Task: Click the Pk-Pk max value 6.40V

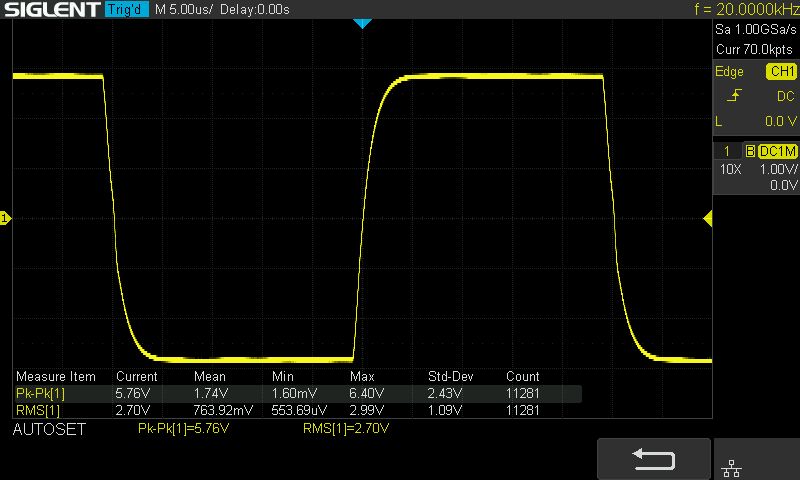Action: [367, 393]
